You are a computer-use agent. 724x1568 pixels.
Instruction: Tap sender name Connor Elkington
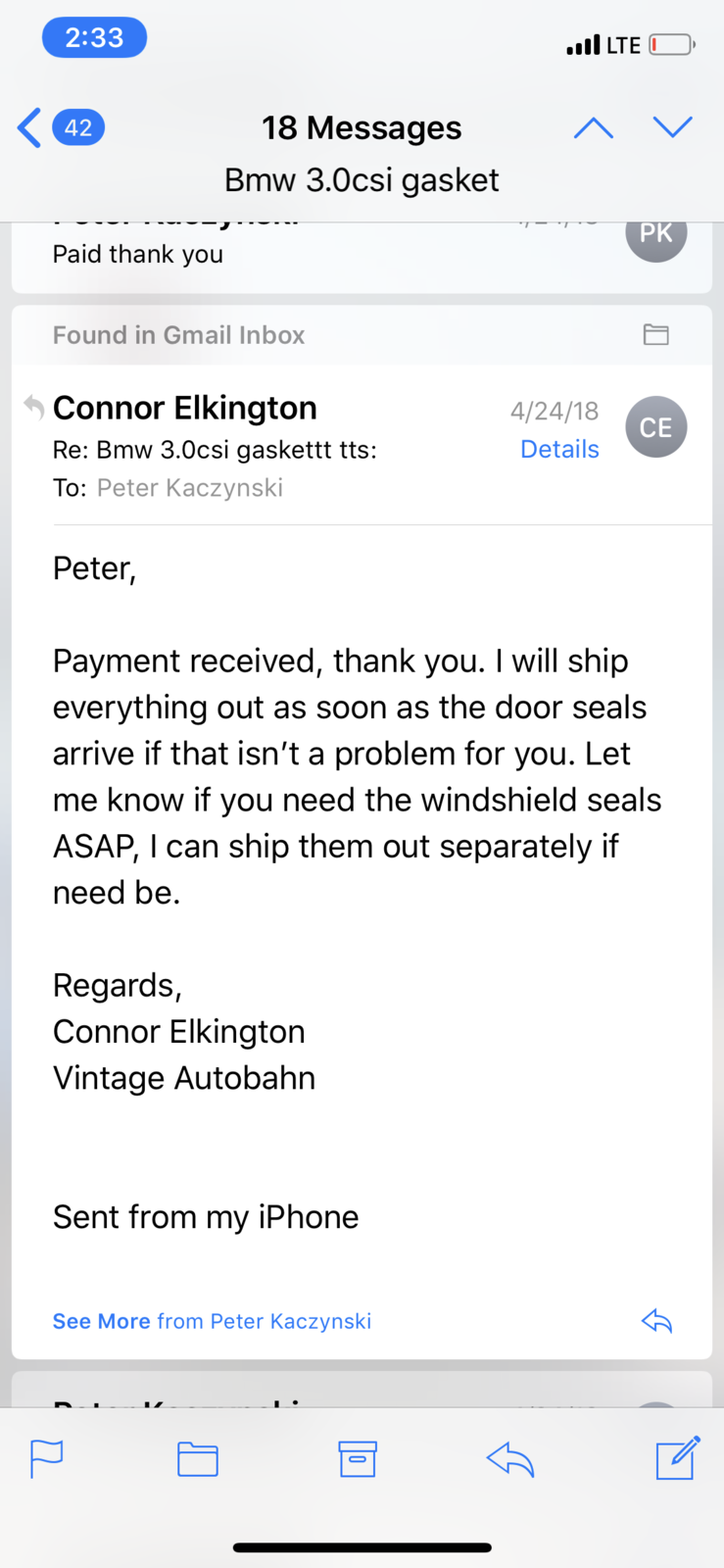184,408
